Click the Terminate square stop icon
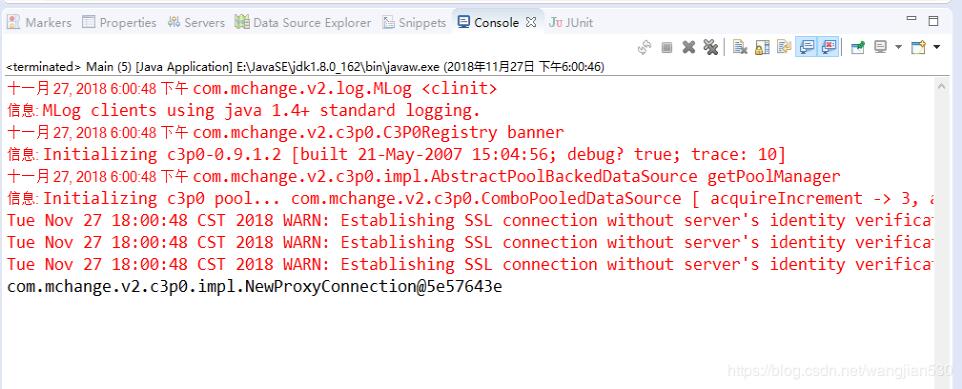962x389 pixels. (x=667, y=47)
